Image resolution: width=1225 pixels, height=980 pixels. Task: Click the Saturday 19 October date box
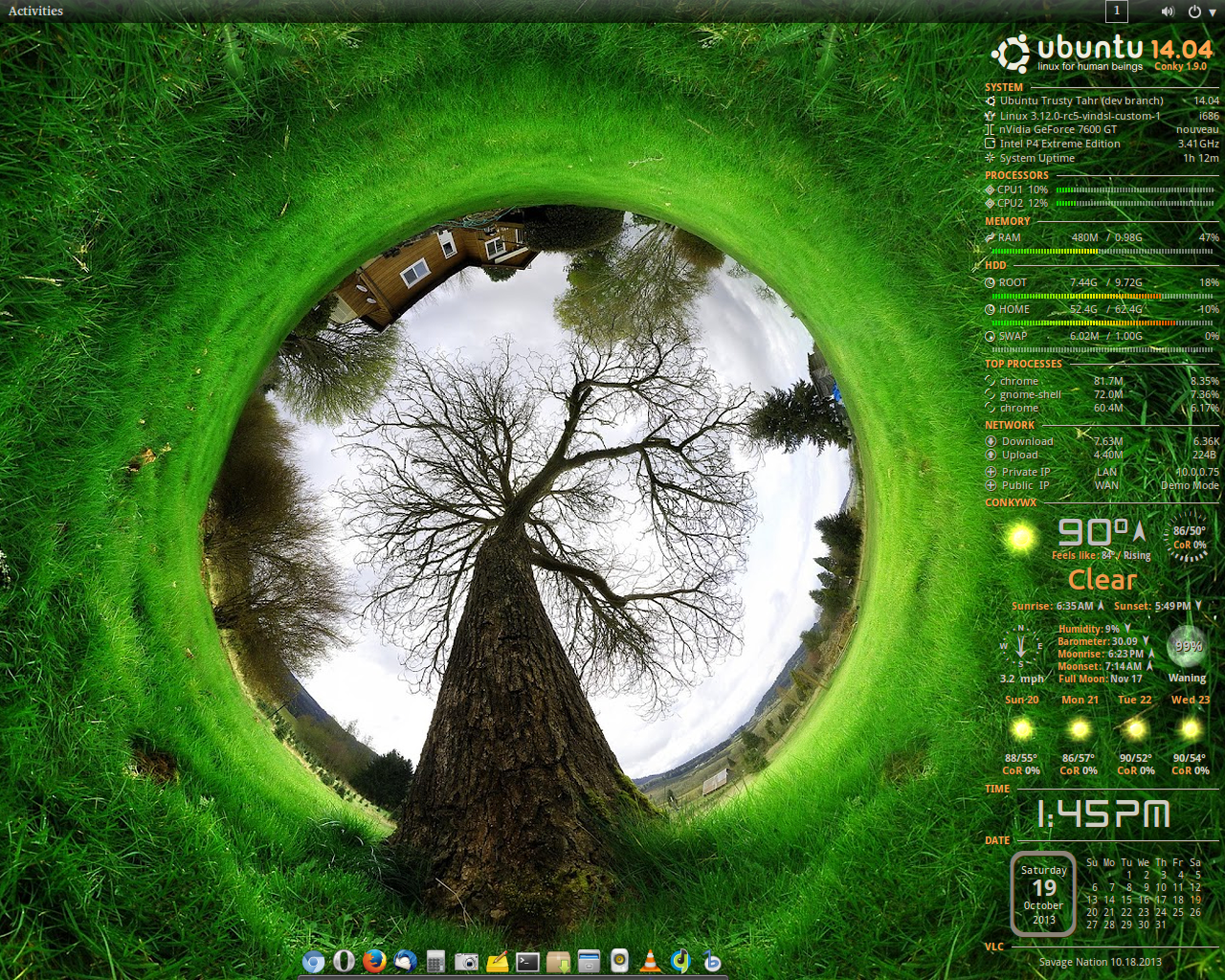(1043, 894)
